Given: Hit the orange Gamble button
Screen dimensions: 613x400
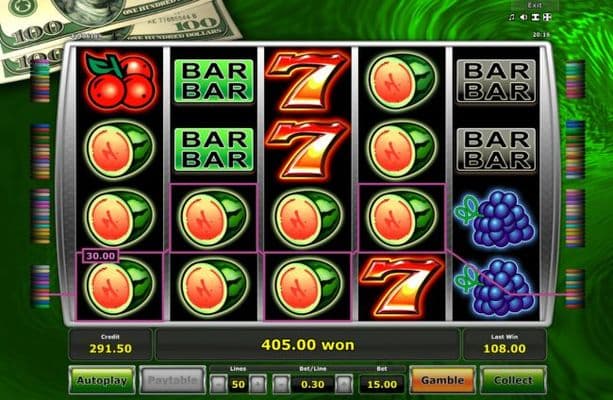Looking at the screenshot, I should (x=443, y=380).
